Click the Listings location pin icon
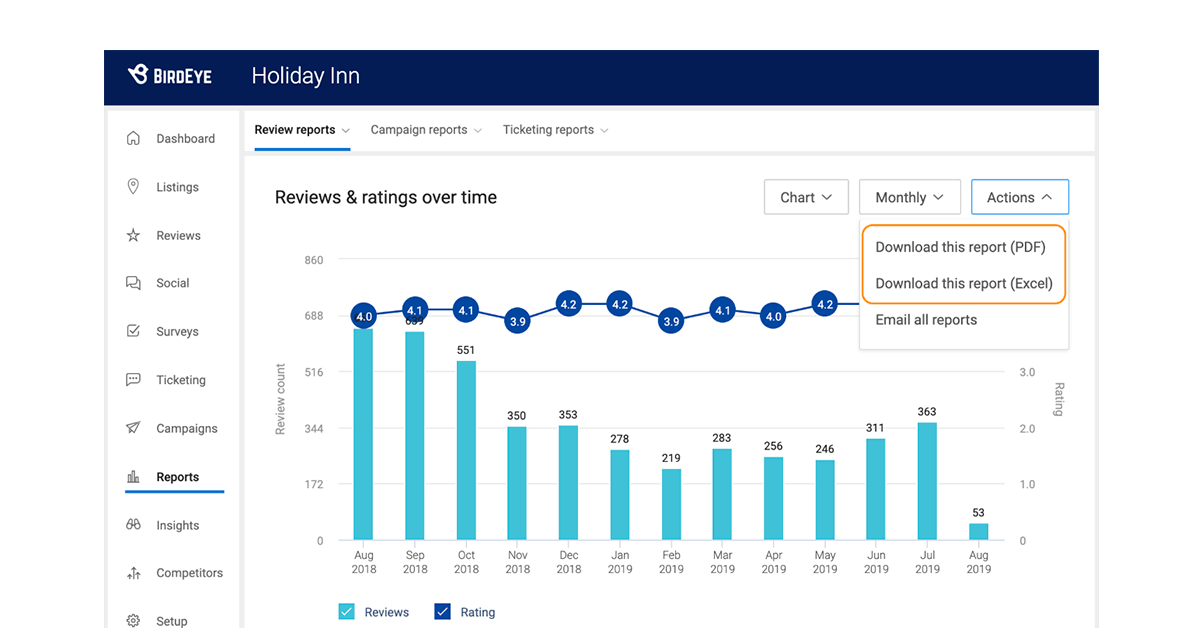Image resolution: width=1200 pixels, height=628 pixels. [x=133, y=187]
